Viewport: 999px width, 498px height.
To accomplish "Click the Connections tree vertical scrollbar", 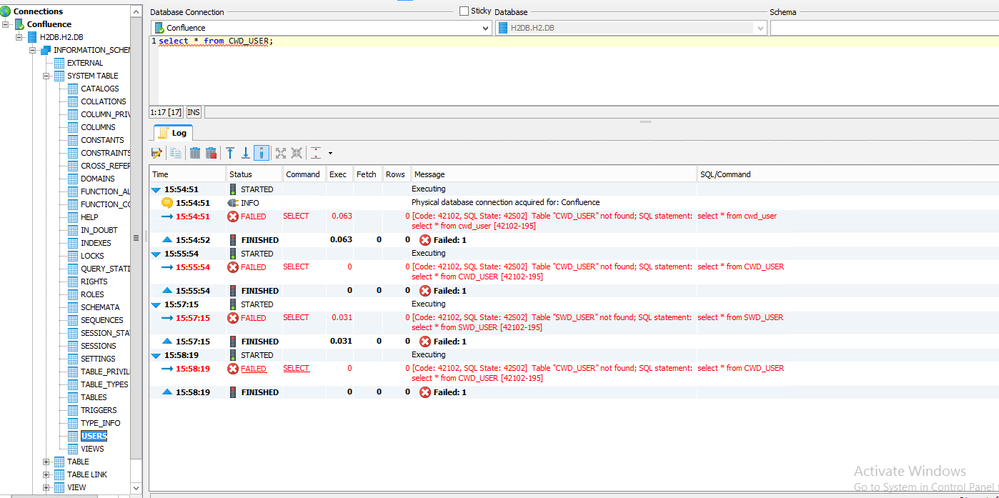I will (136, 250).
